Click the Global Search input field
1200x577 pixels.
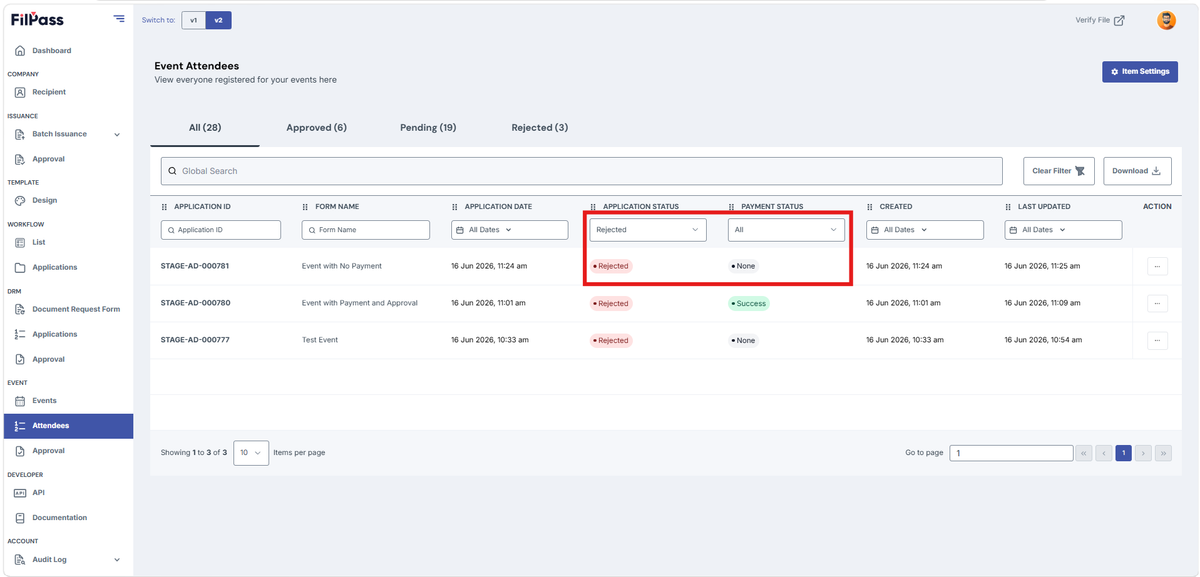point(582,171)
